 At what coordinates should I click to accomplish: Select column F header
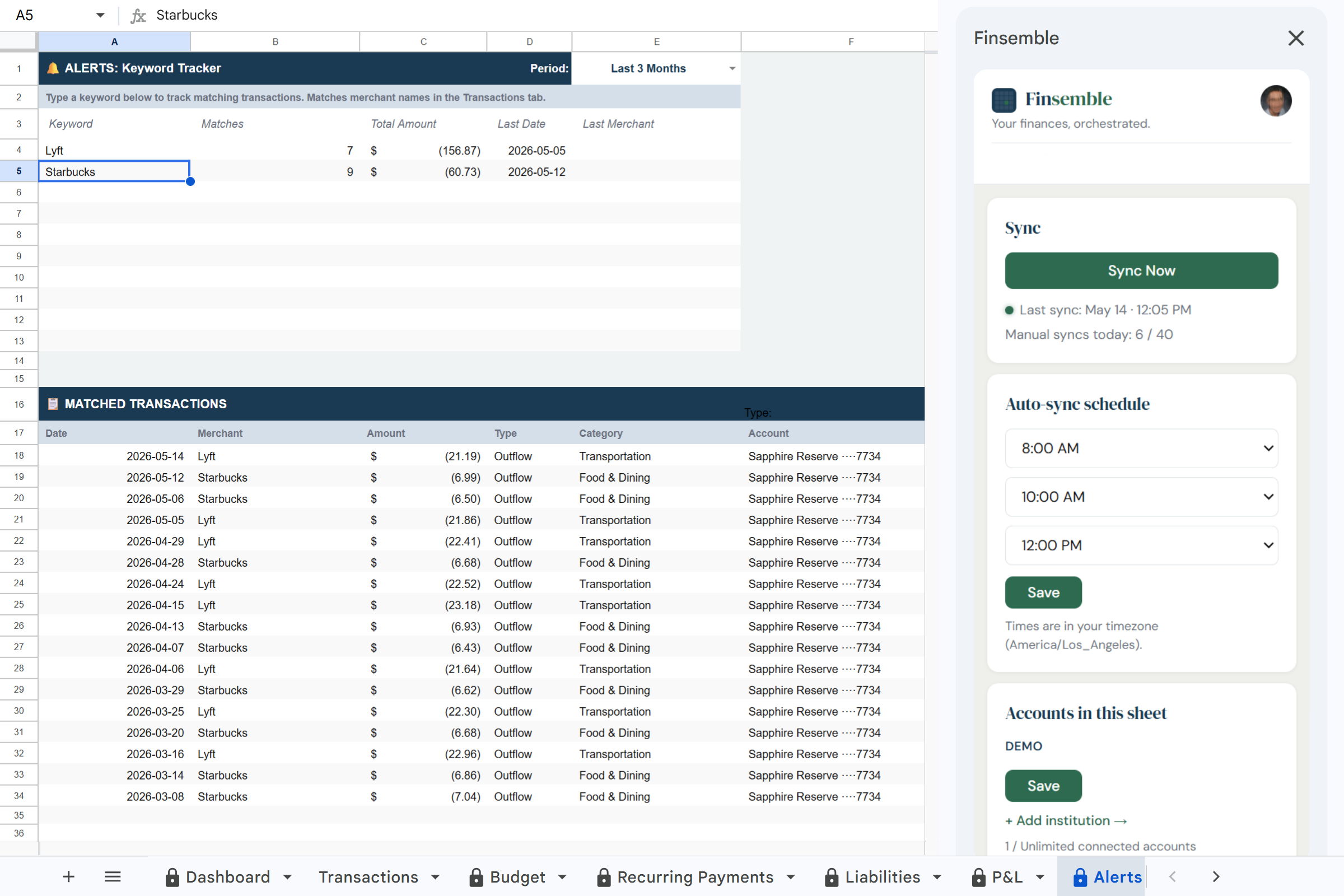click(833, 41)
